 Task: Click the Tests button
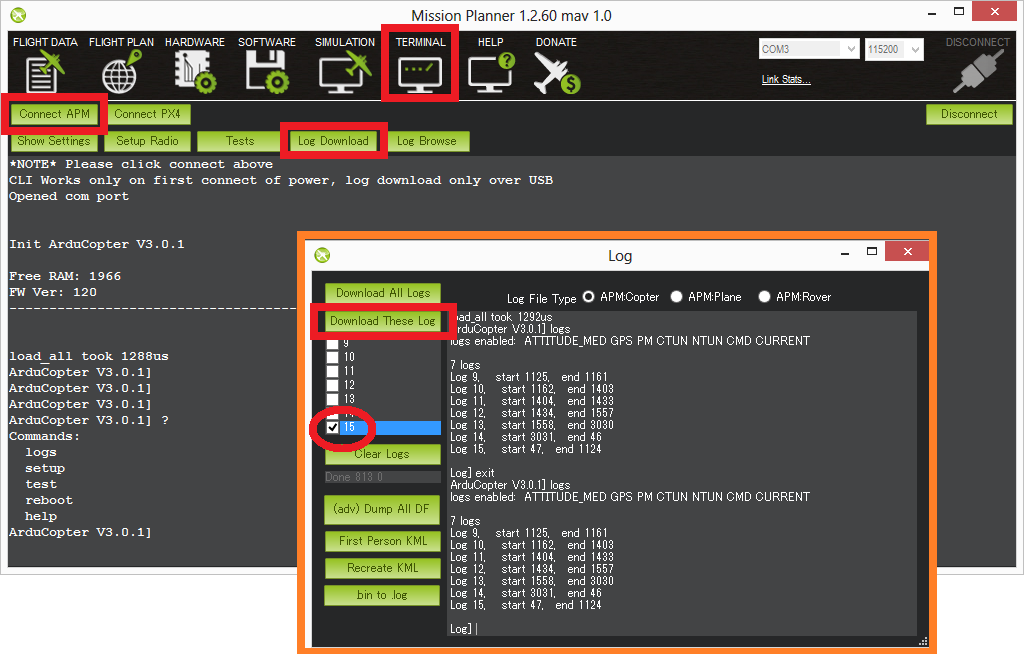click(x=240, y=141)
